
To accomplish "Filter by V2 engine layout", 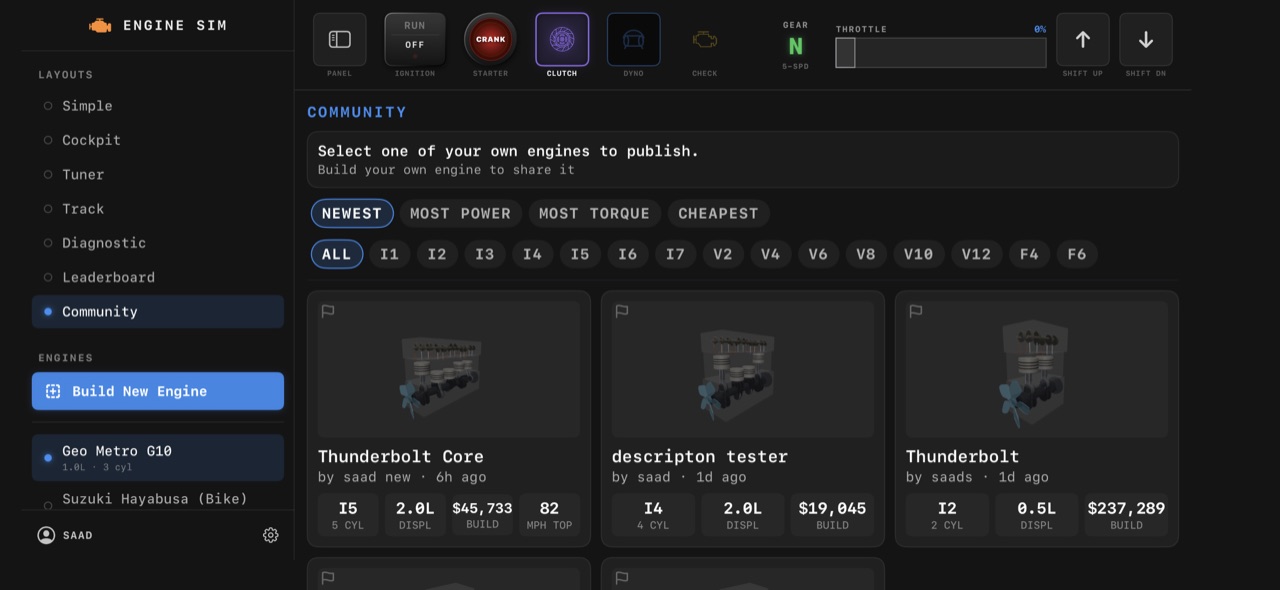I will point(723,254).
